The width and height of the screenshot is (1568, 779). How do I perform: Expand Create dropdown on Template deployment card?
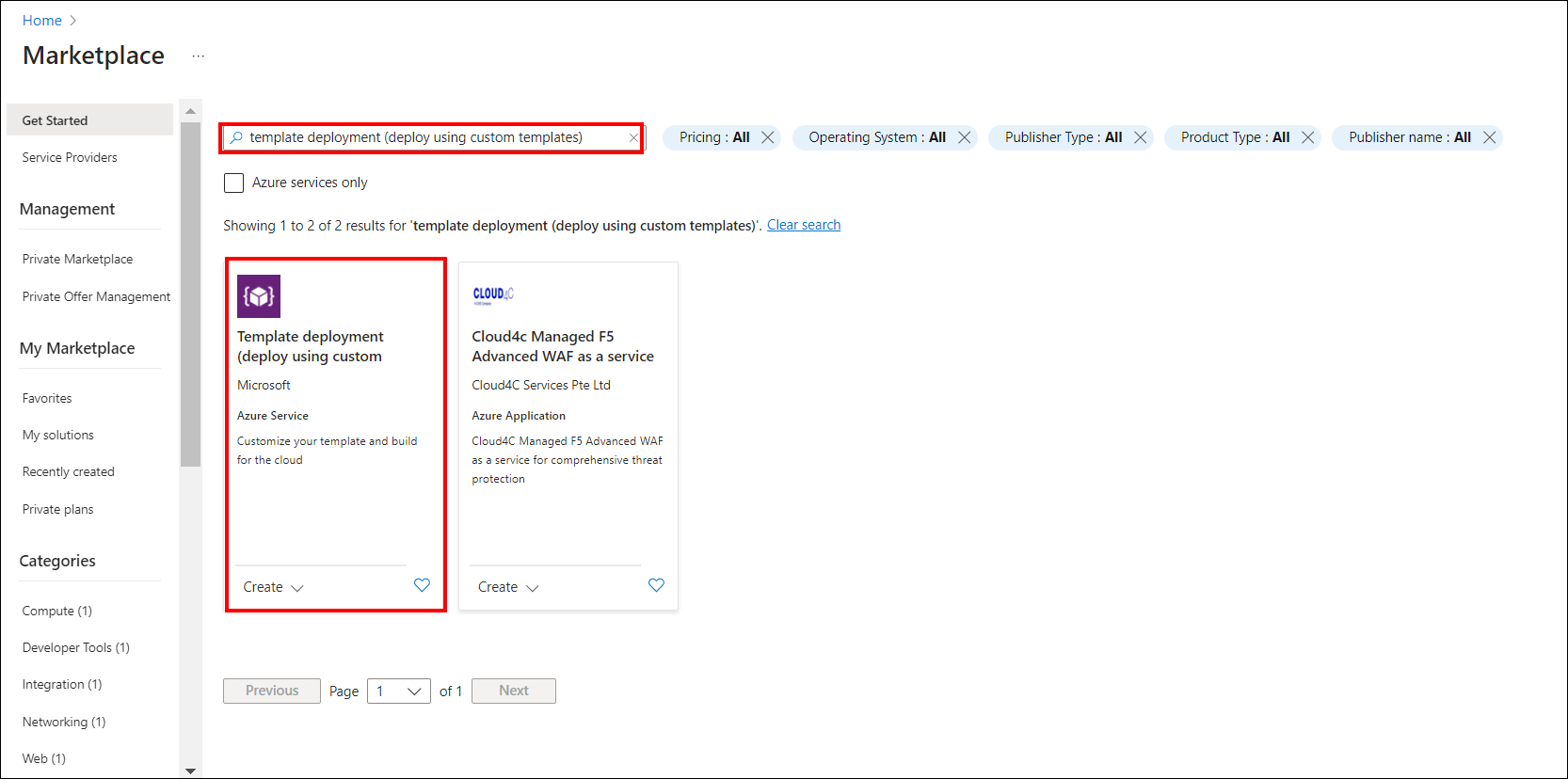coord(273,587)
